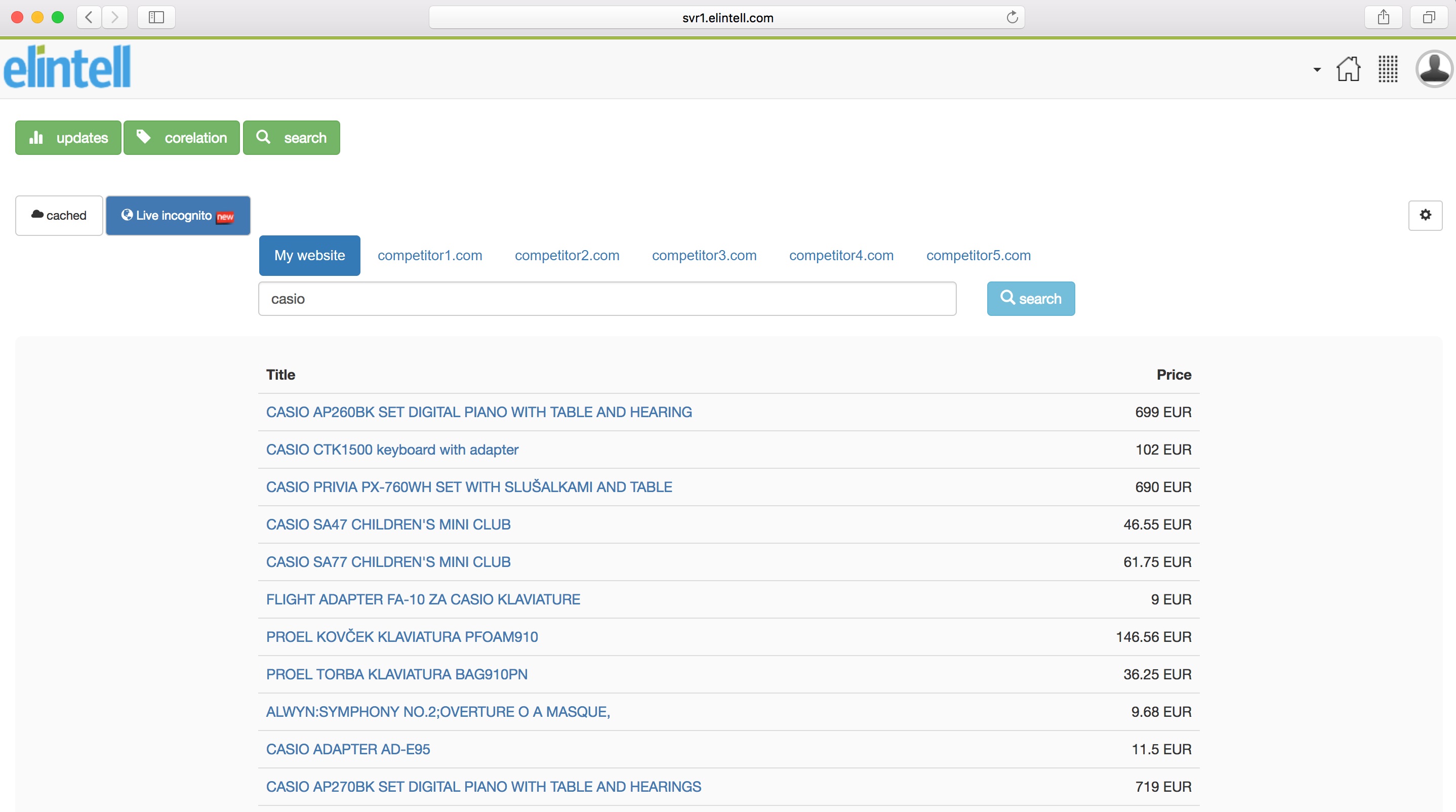Open CASIO SA47 CHILDREN'S MINI CLUB
The height and width of the screenshot is (812, 1456).
(388, 524)
